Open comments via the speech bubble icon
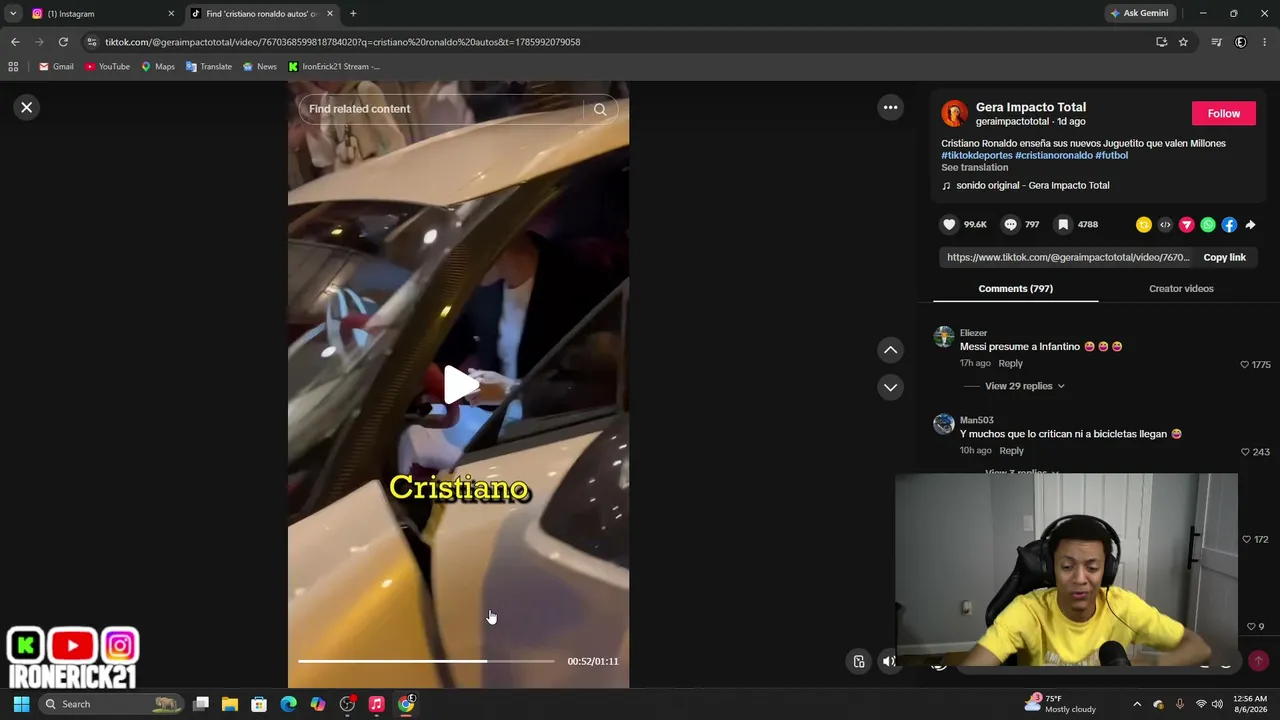 click(1010, 225)
